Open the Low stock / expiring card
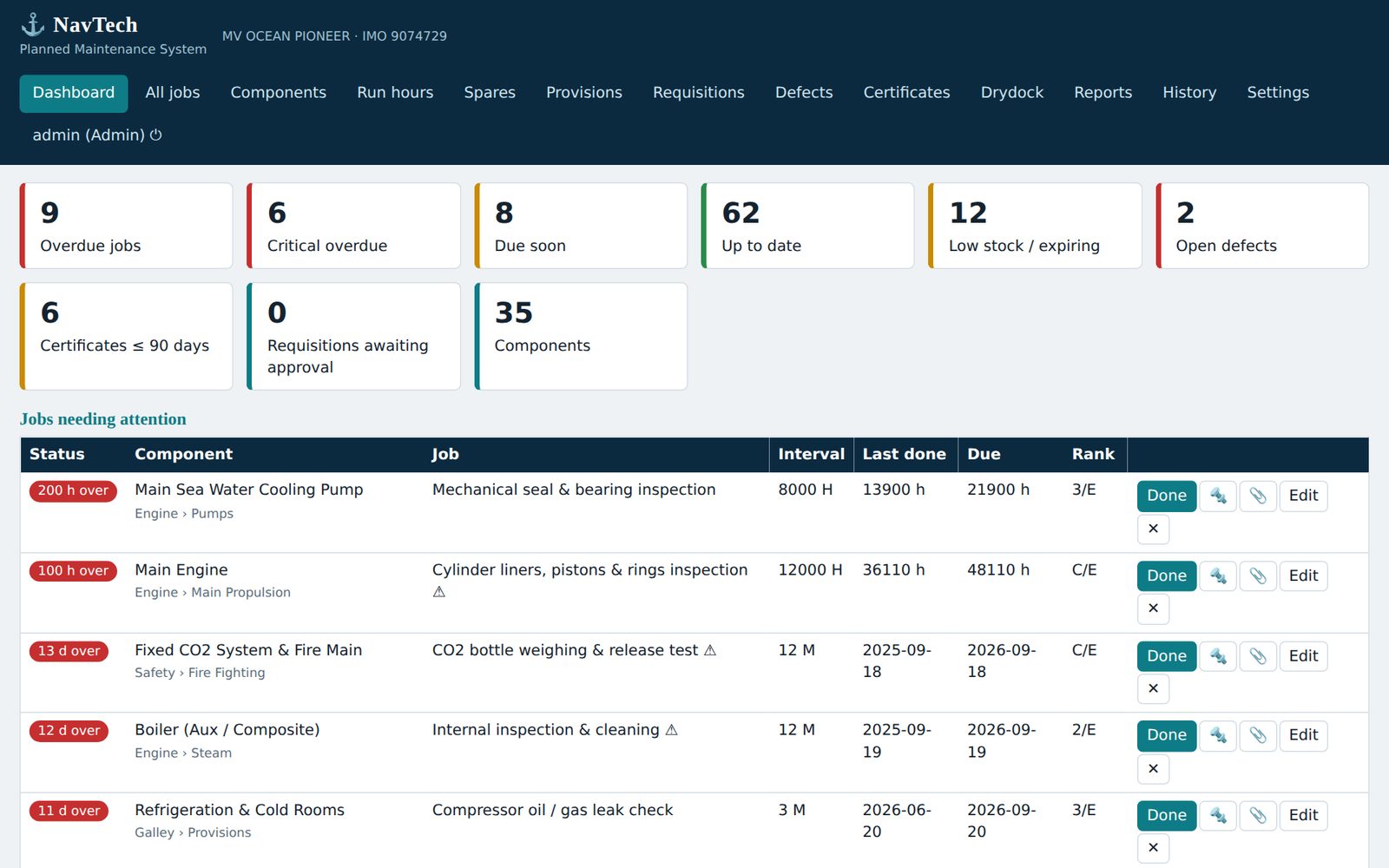Viewport: 1389px width, 868px height. (x=1035, y=226)
